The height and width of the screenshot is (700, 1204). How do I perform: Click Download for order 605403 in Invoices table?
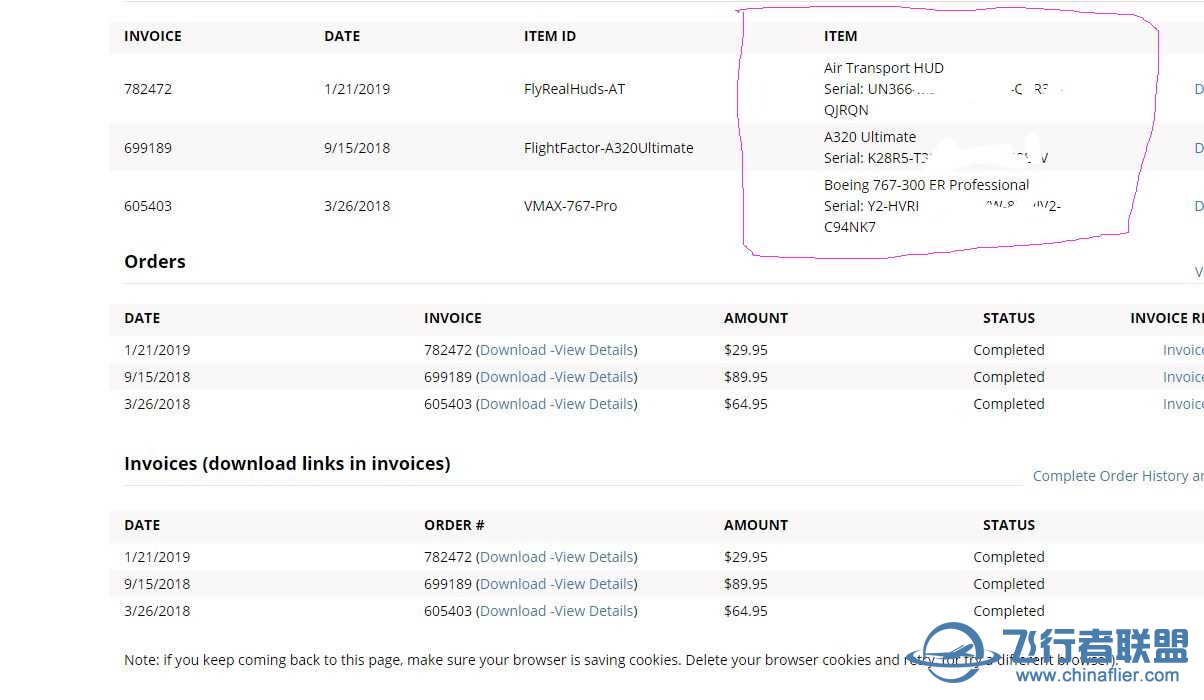(x=511, y=611)
